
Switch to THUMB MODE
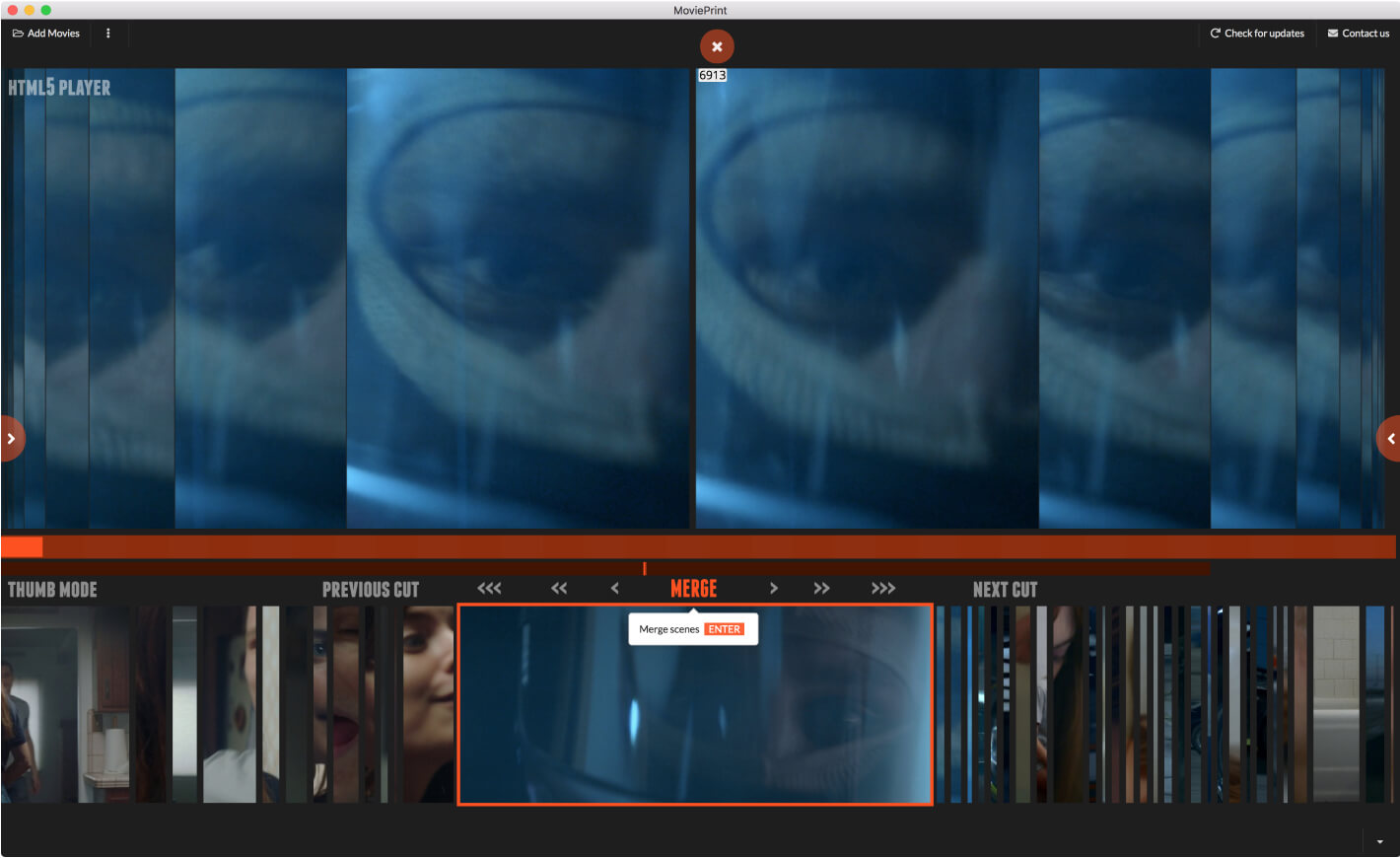[x=52, y=590]
